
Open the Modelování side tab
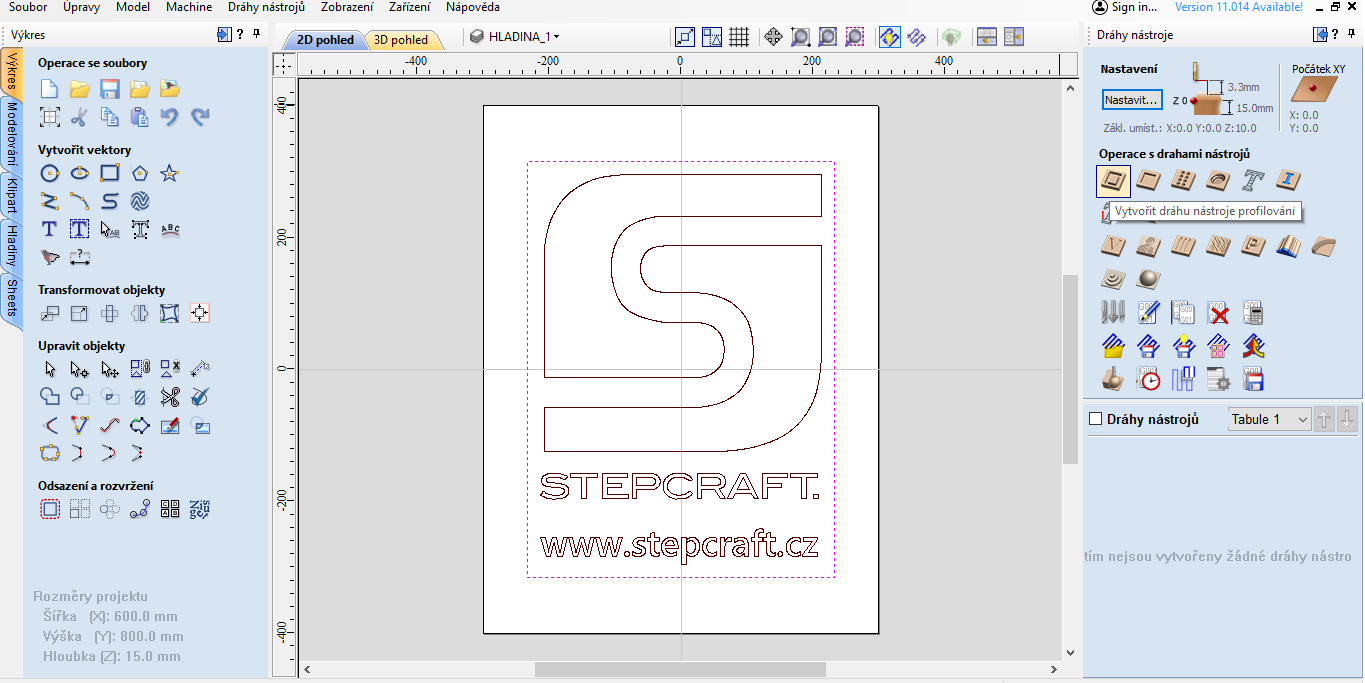click(12, 135)
